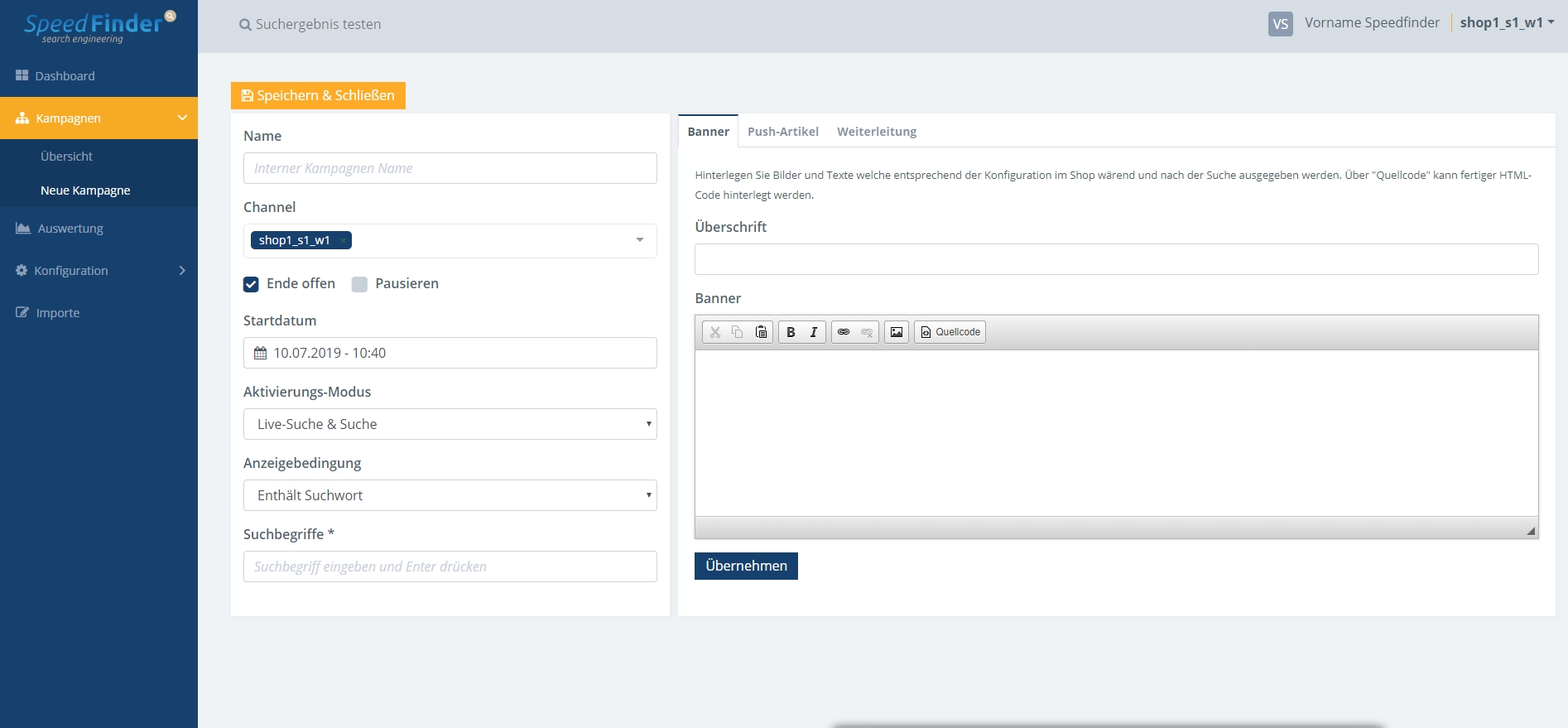Insert a link via the link icon
The width and height of the screenshot is (1568, 728).
(844, 332)
